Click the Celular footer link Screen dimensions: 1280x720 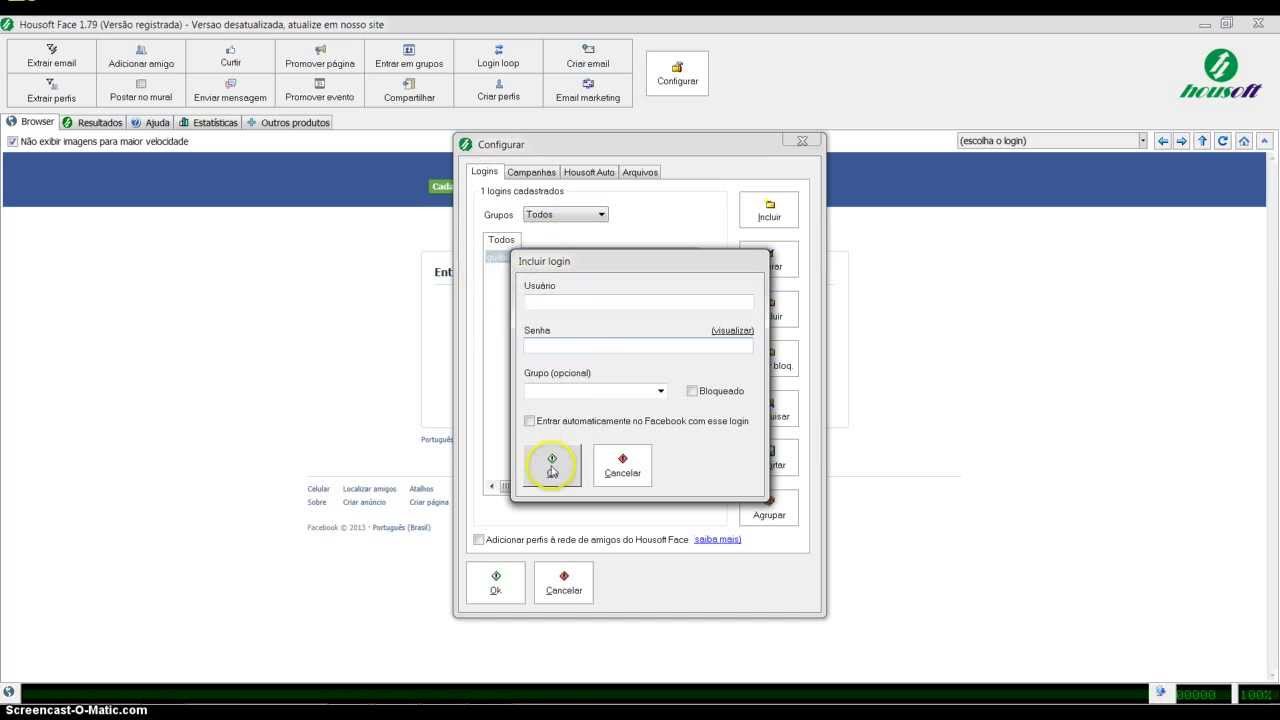[x=318, y=490]
